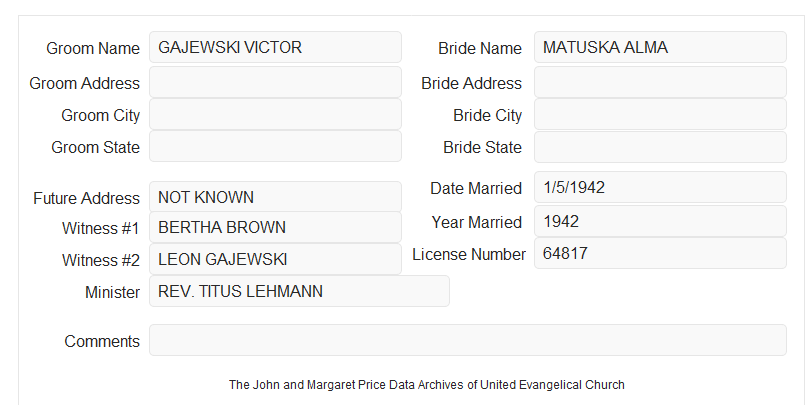
Task: Select the Bride Name input field
Action: (660, 47)
